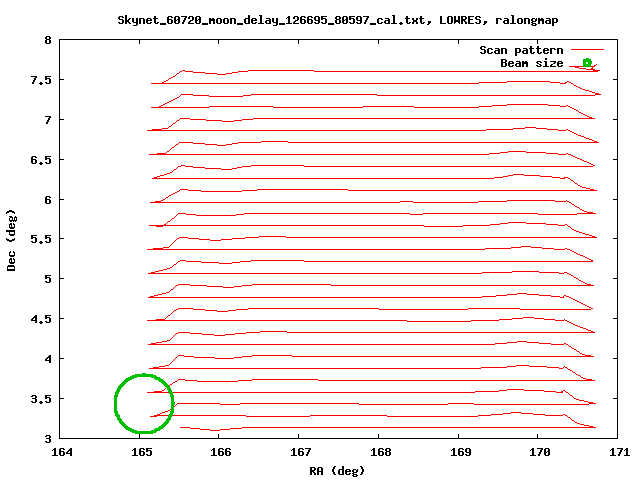Click the "RA (deg)" axis label

(337, 471)
